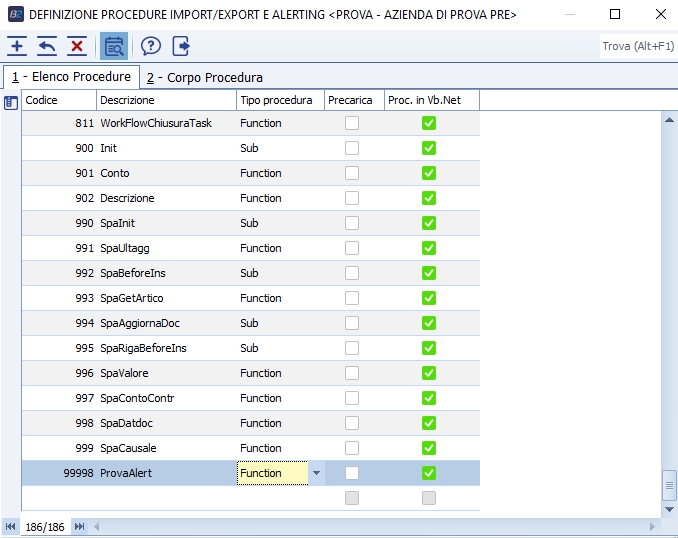Open help with the question mark icon
Viewport: 678px width, 538px height.
[151, 46]
